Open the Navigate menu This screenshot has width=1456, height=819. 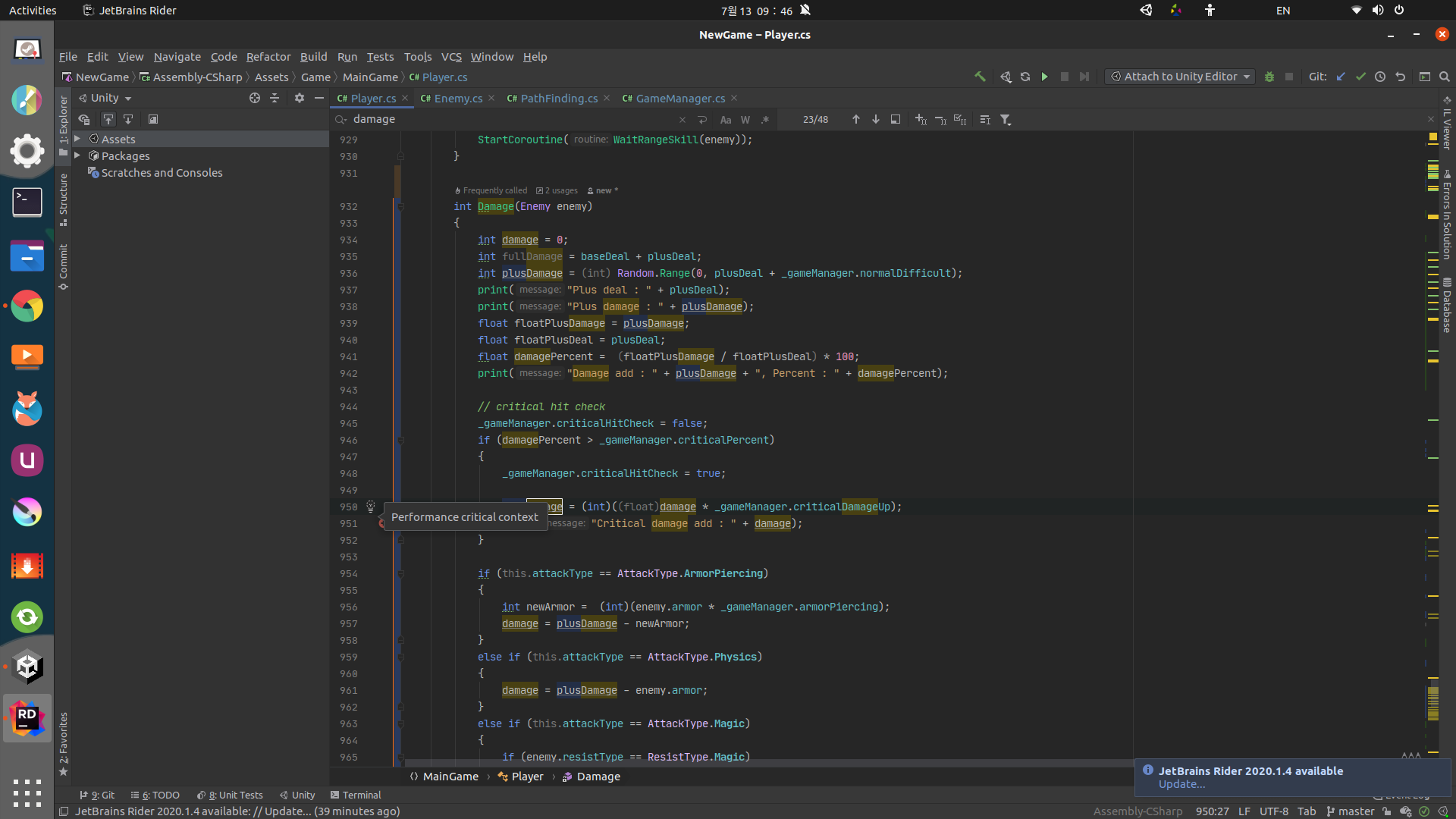177,57
